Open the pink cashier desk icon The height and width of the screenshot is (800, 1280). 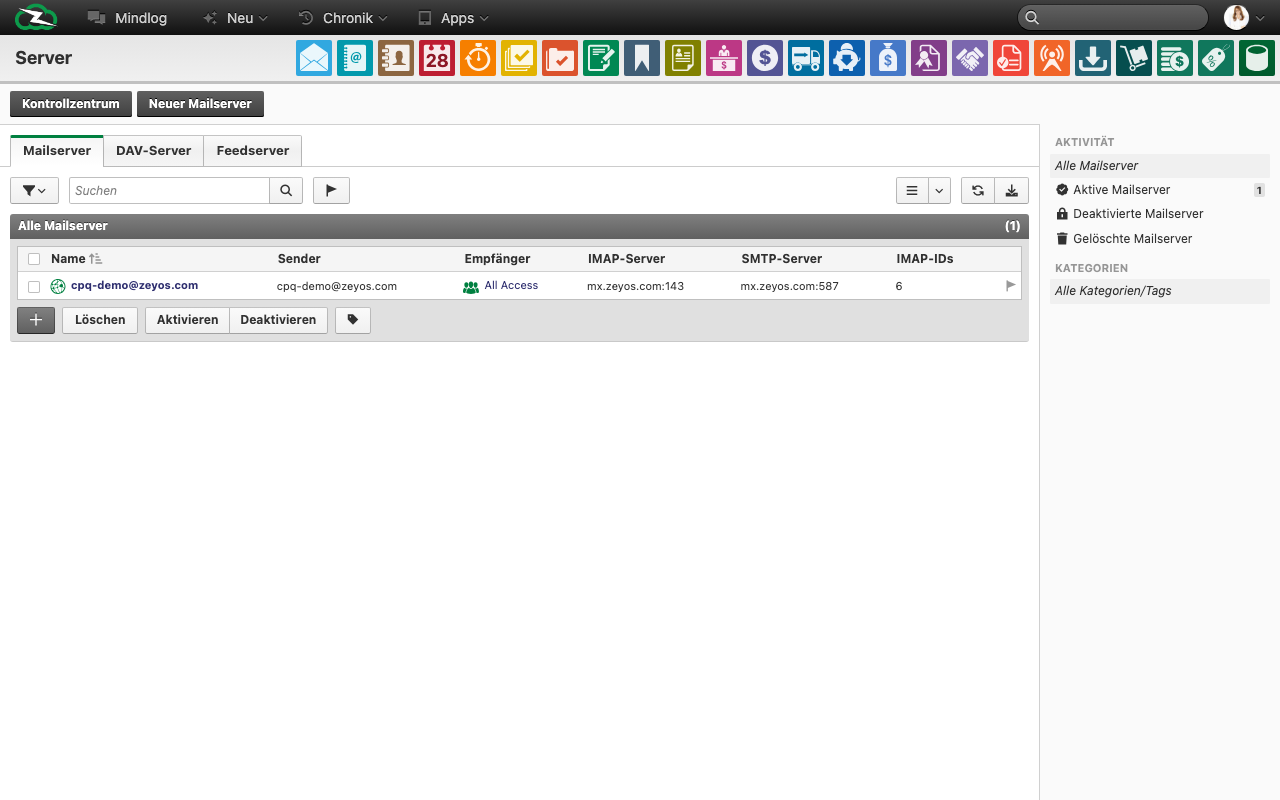tap(724, 58)
